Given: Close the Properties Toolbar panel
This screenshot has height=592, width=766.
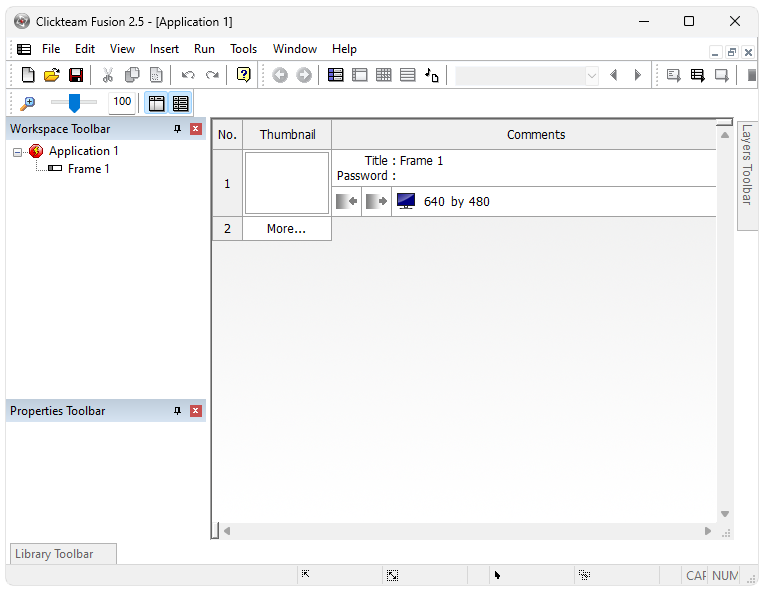Looking at the screenshot, I should tap(196, 411).
